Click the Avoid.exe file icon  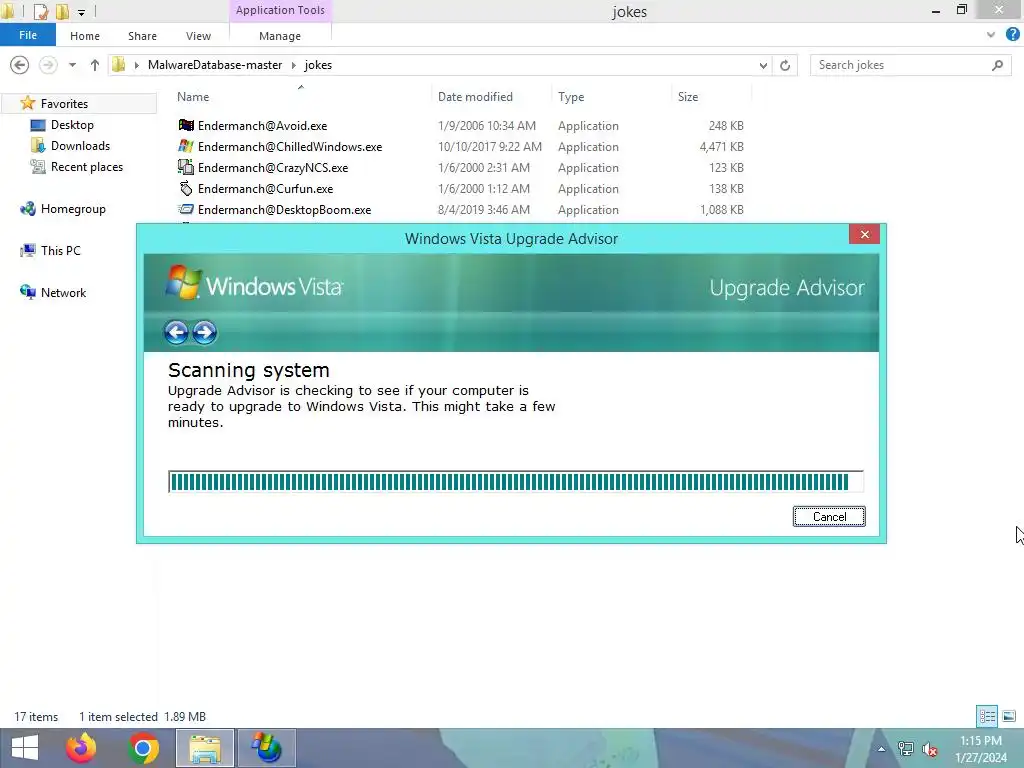pyautogui.click(x=186, y=125)
